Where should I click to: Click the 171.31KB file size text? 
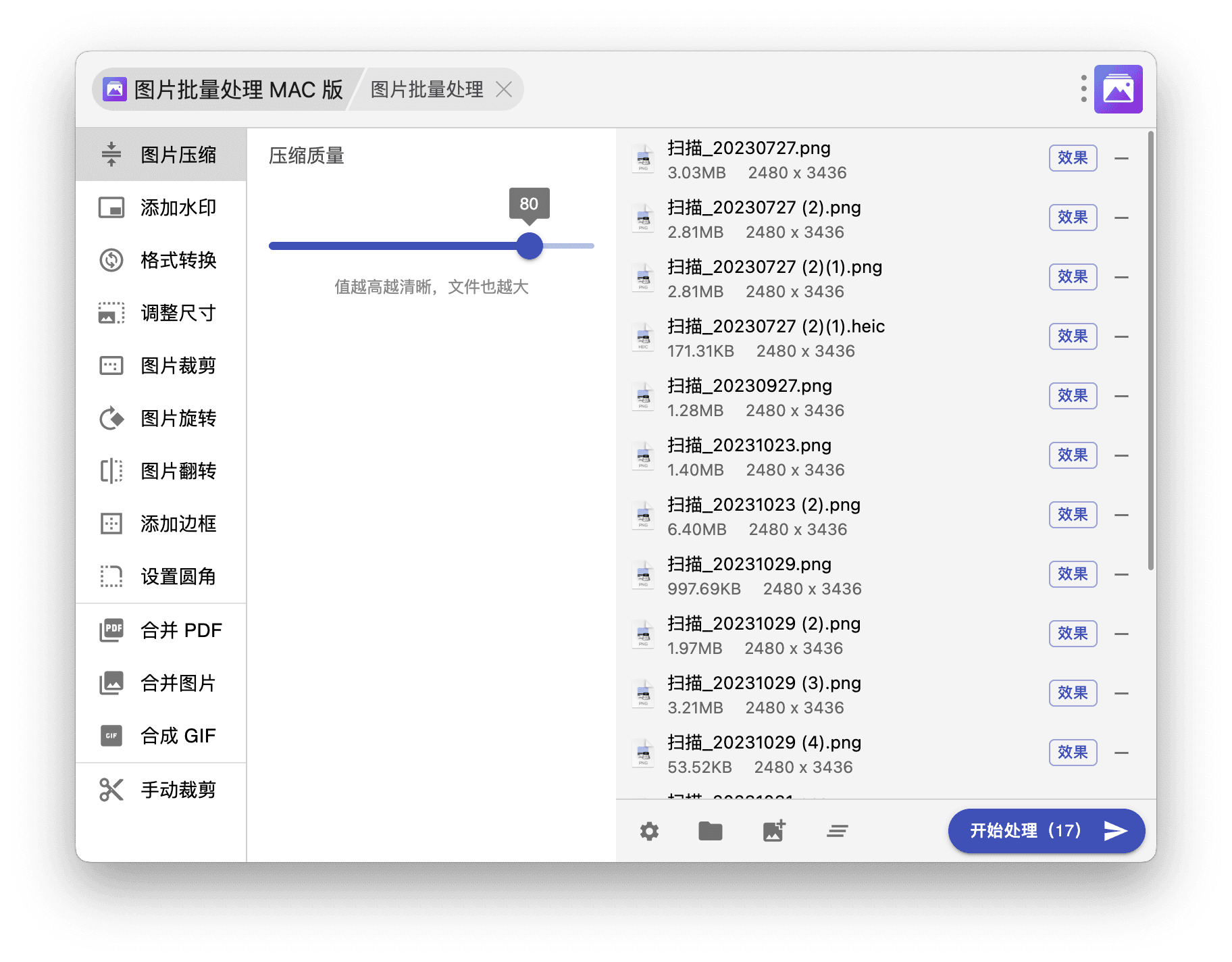point(700,351)
